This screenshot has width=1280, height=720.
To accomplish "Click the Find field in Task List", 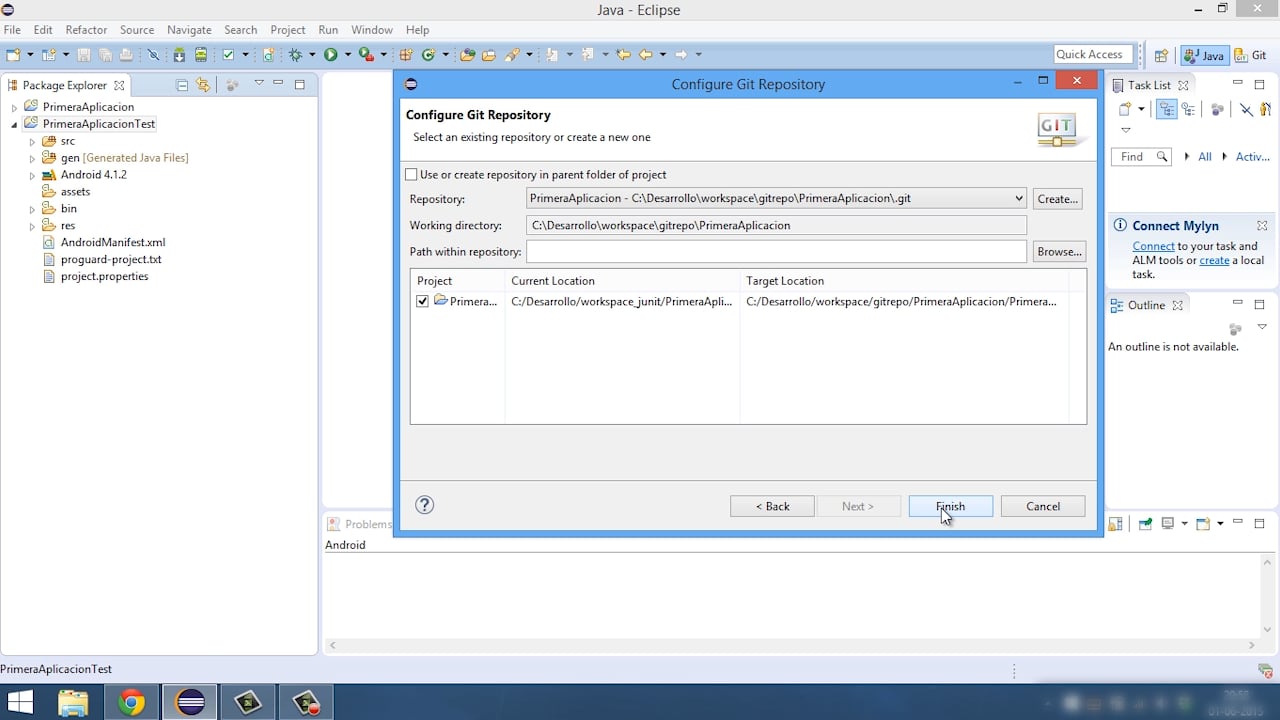I will coord(1140,157).
